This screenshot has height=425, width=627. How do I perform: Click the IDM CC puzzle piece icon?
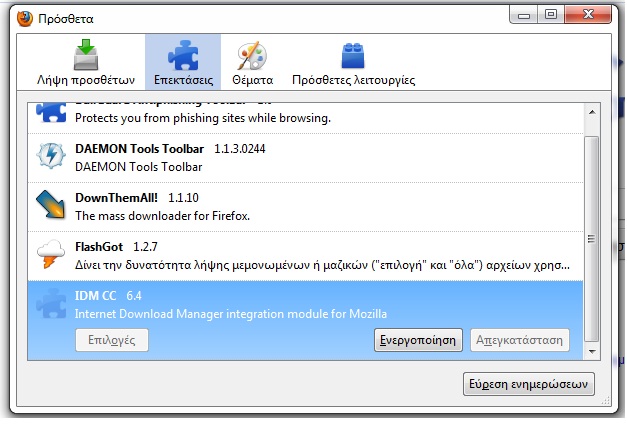tap(51, 303)
